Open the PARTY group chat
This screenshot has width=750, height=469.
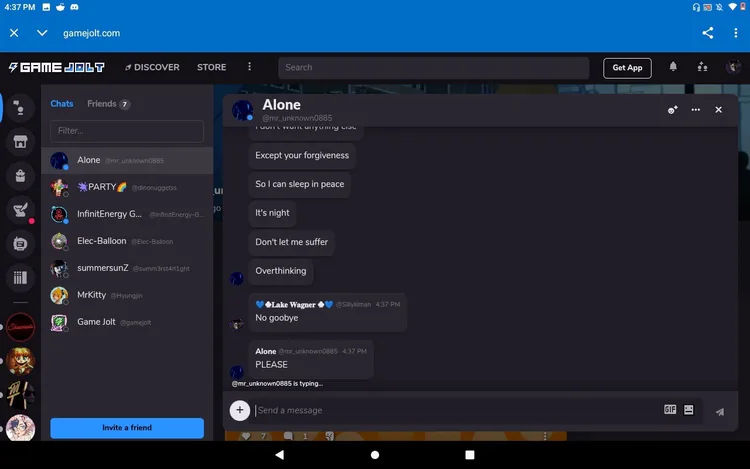(x=127, y=187)
